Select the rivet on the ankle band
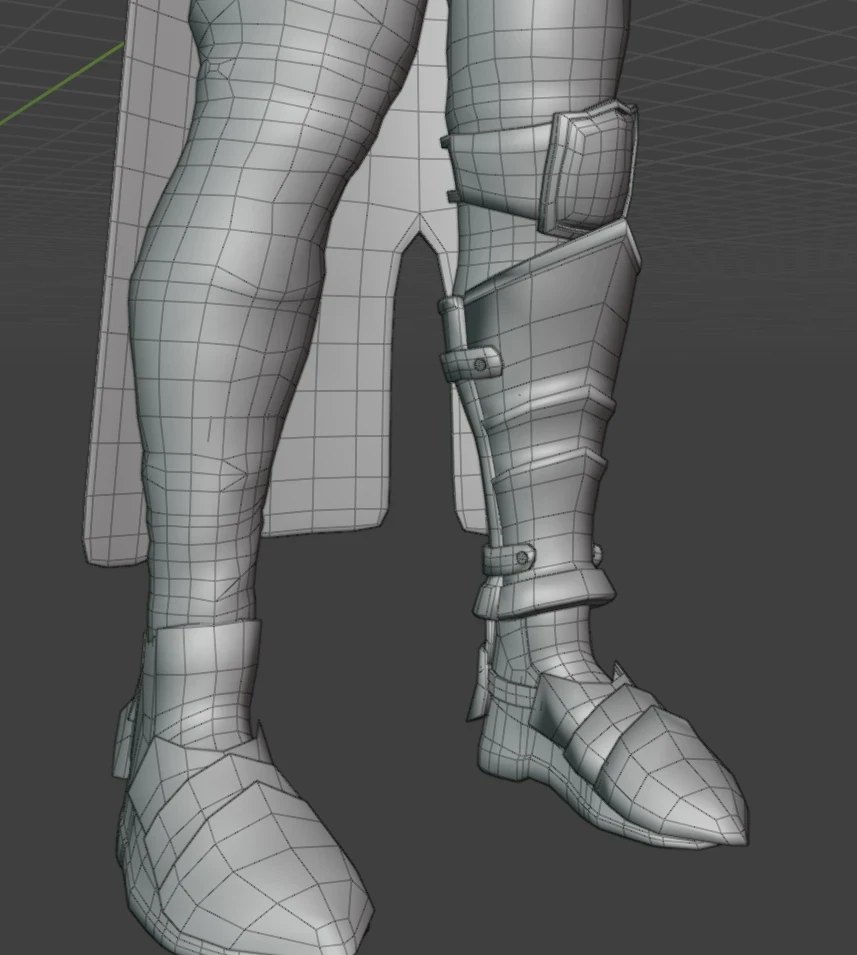The image size is (857, 955). 524,556
